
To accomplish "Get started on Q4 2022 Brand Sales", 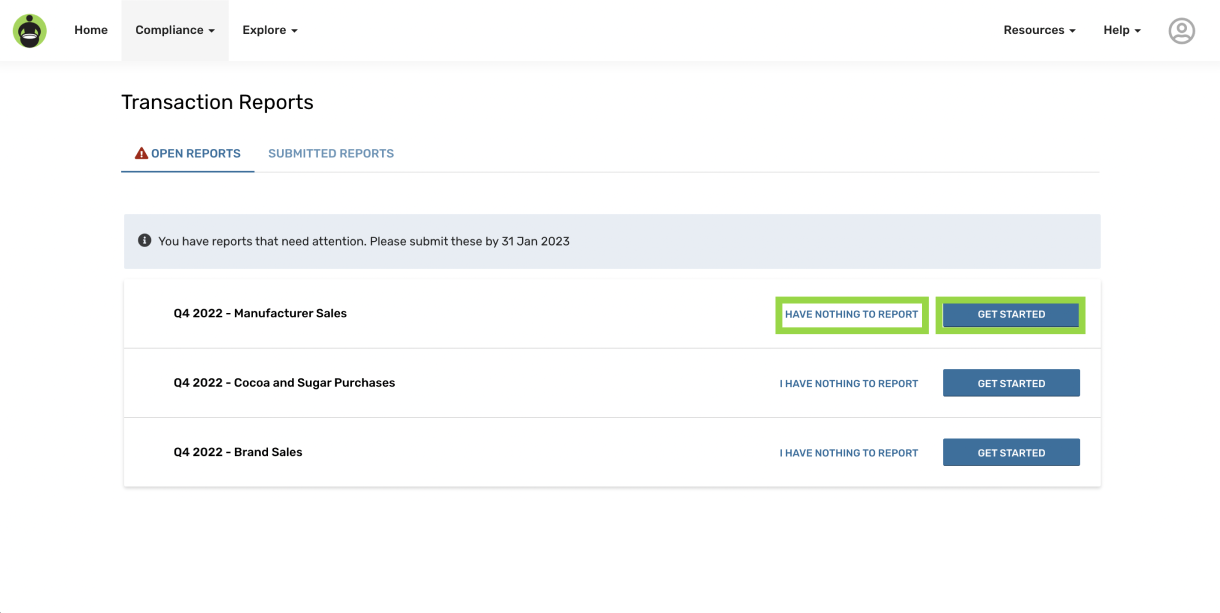I will click(x=1011, y=452).
